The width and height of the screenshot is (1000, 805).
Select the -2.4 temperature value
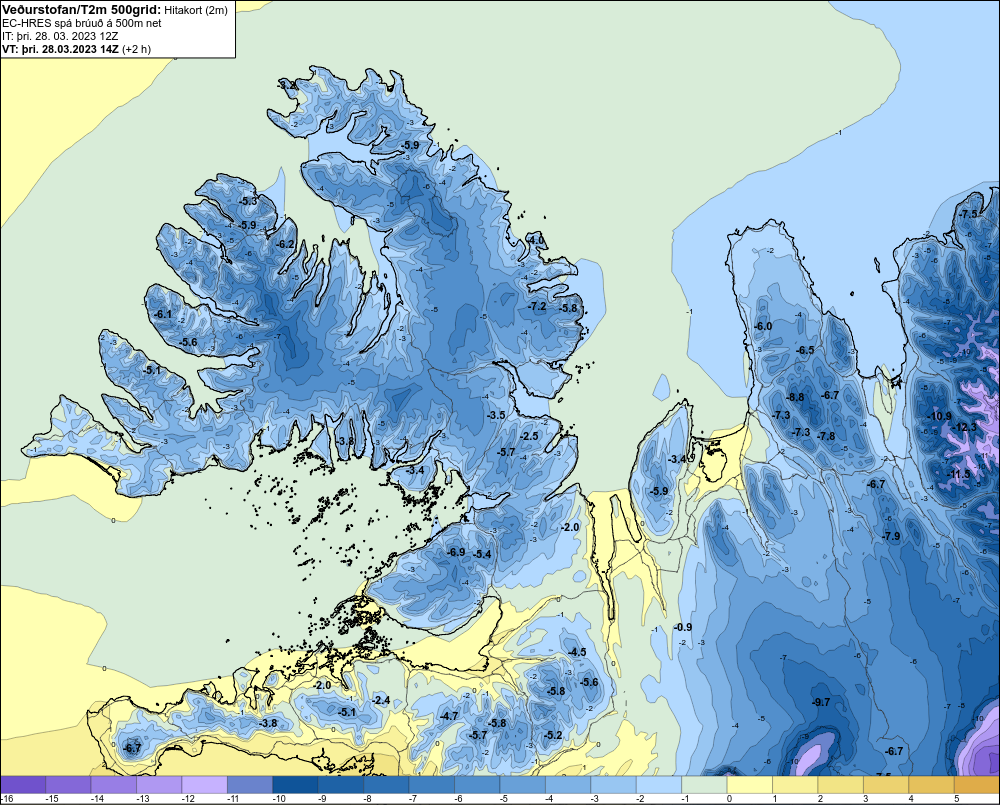click(x=381, y=700)
